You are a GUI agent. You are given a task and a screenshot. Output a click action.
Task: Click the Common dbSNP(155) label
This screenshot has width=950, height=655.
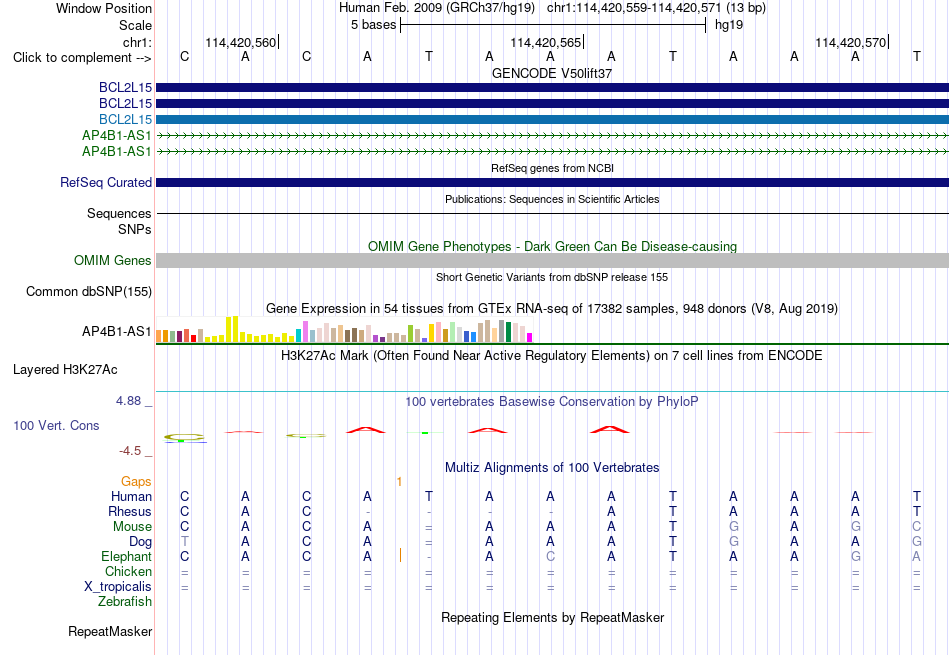(89, 291)
